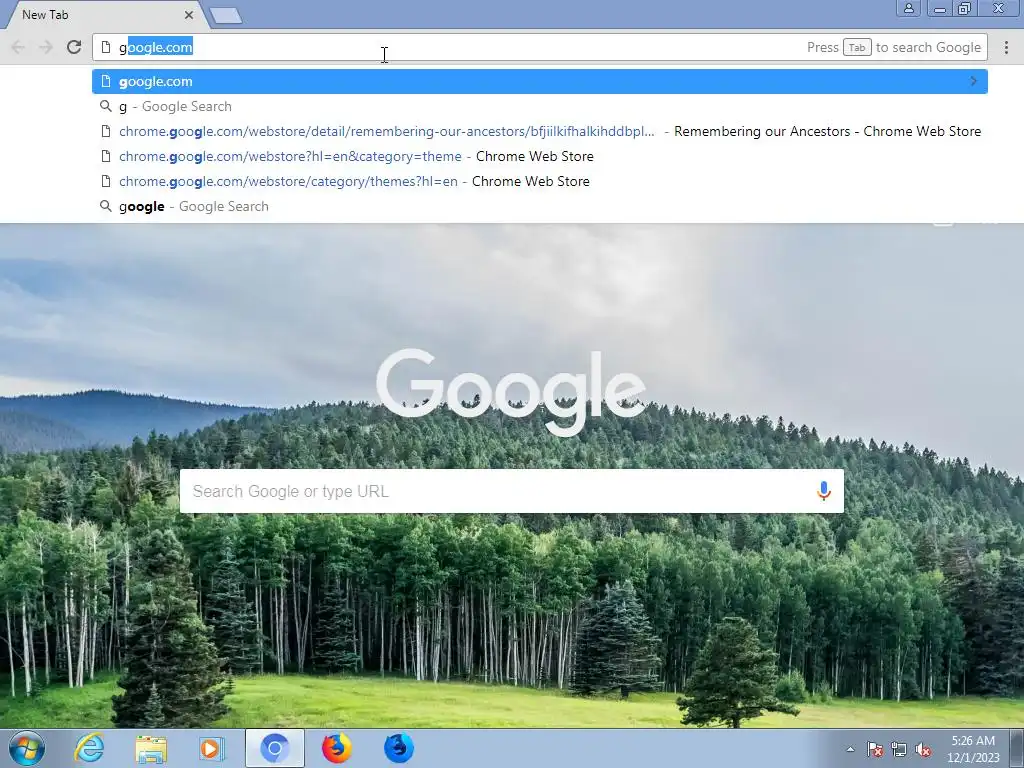Click search icon beside 'g' suggestion
Image resolution: width=1024 pixels, height=768 pixels.
(105, 106)
